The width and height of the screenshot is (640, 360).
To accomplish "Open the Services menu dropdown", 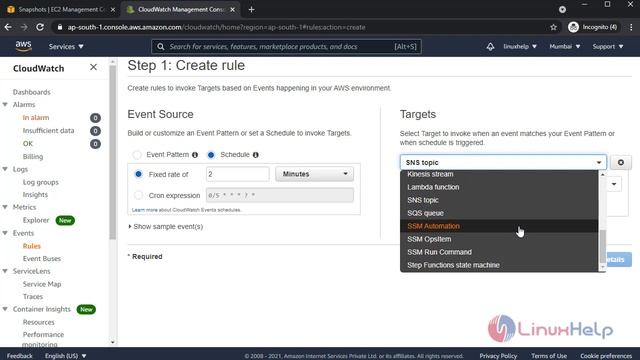I will [x=66, y=47].
